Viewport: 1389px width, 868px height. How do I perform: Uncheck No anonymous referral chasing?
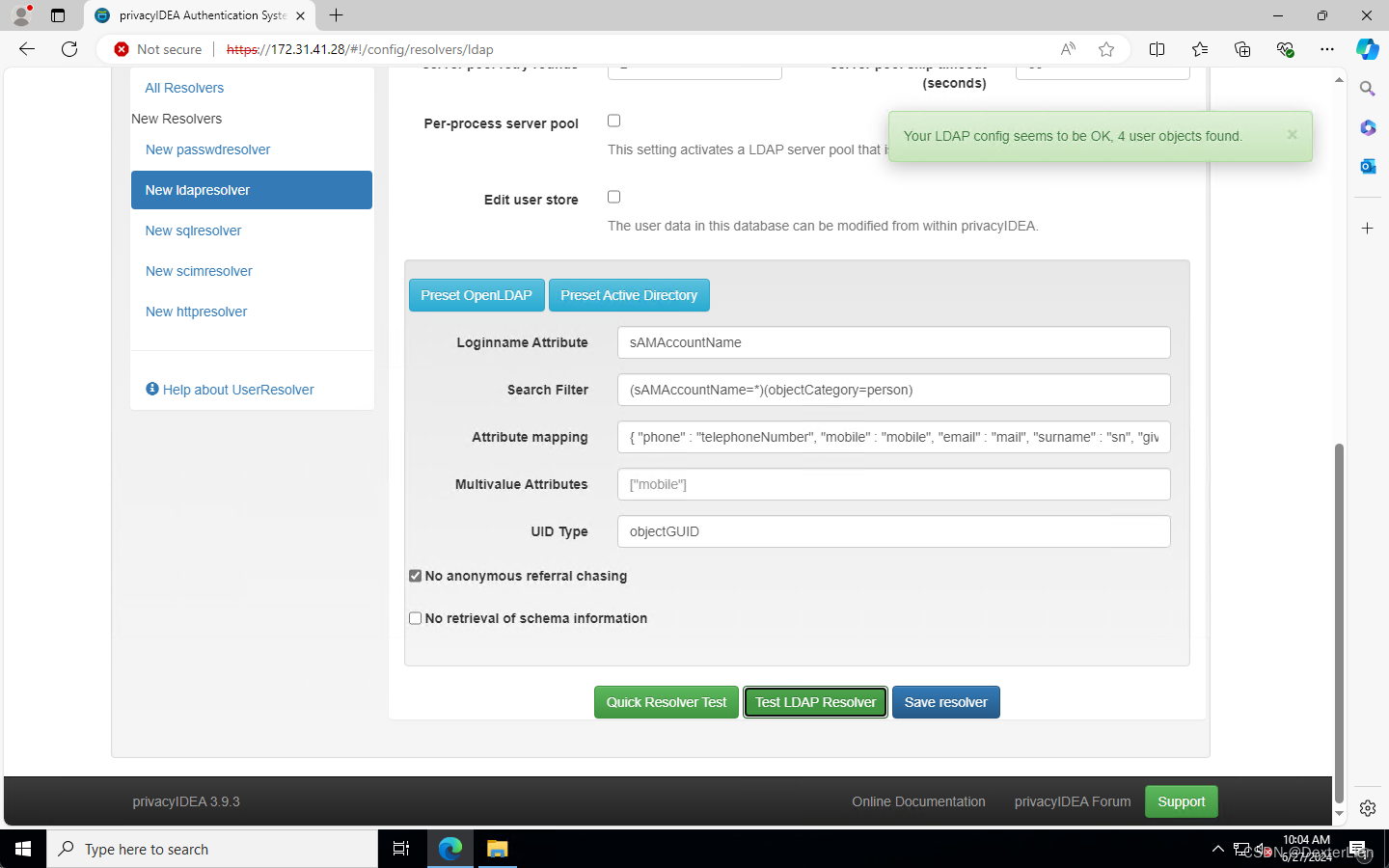tap(416, 576)
